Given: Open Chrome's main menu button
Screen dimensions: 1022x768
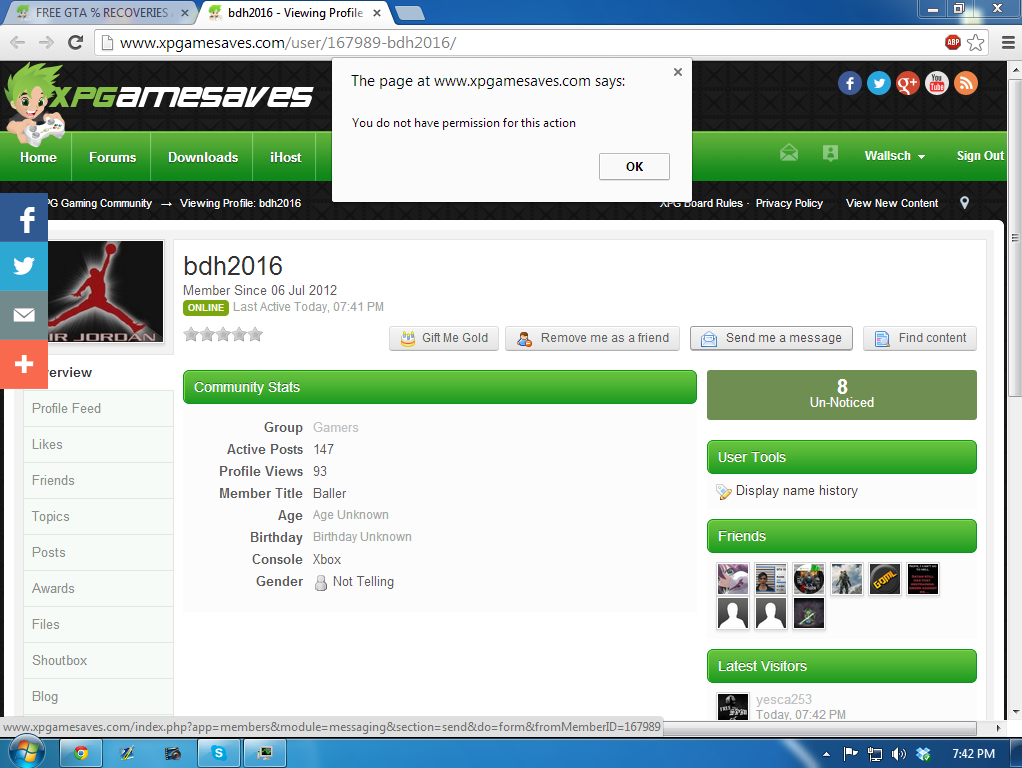Looking at the screenshot, I should click(1003, 43).
